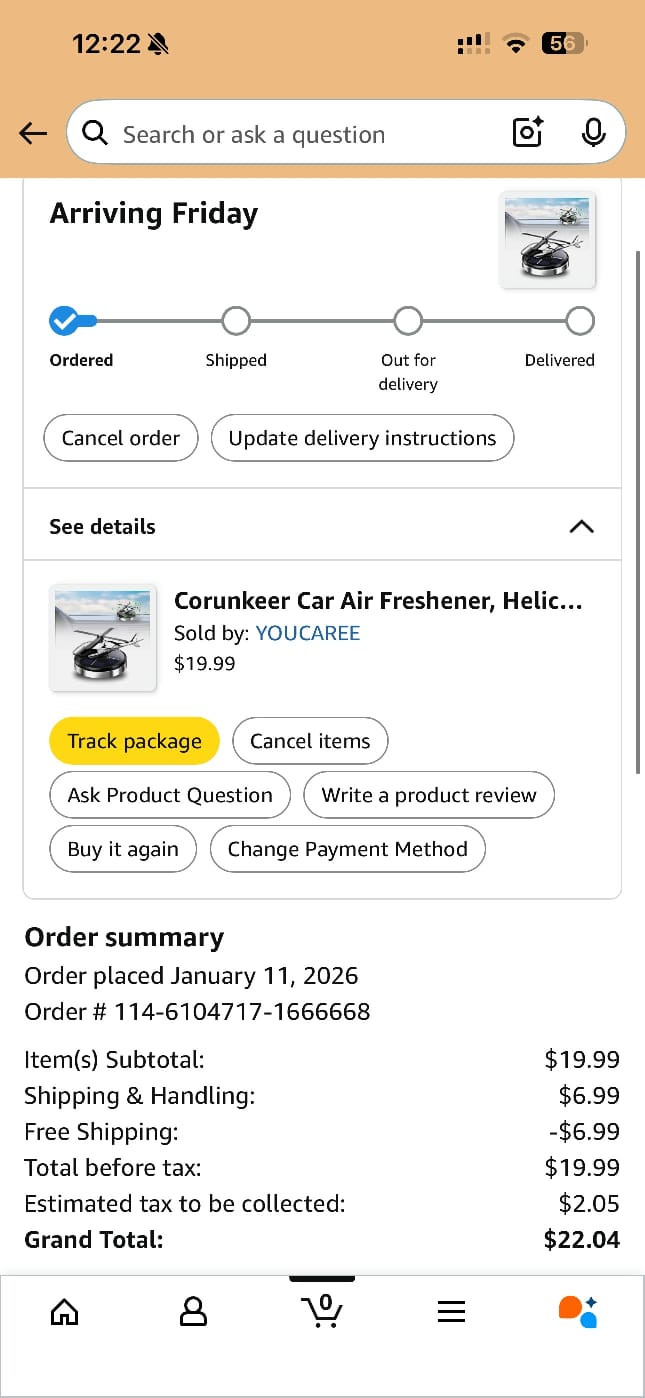Tap the search or ask field
This screenshot has width=645, height=1398.
tap(290, 134)
